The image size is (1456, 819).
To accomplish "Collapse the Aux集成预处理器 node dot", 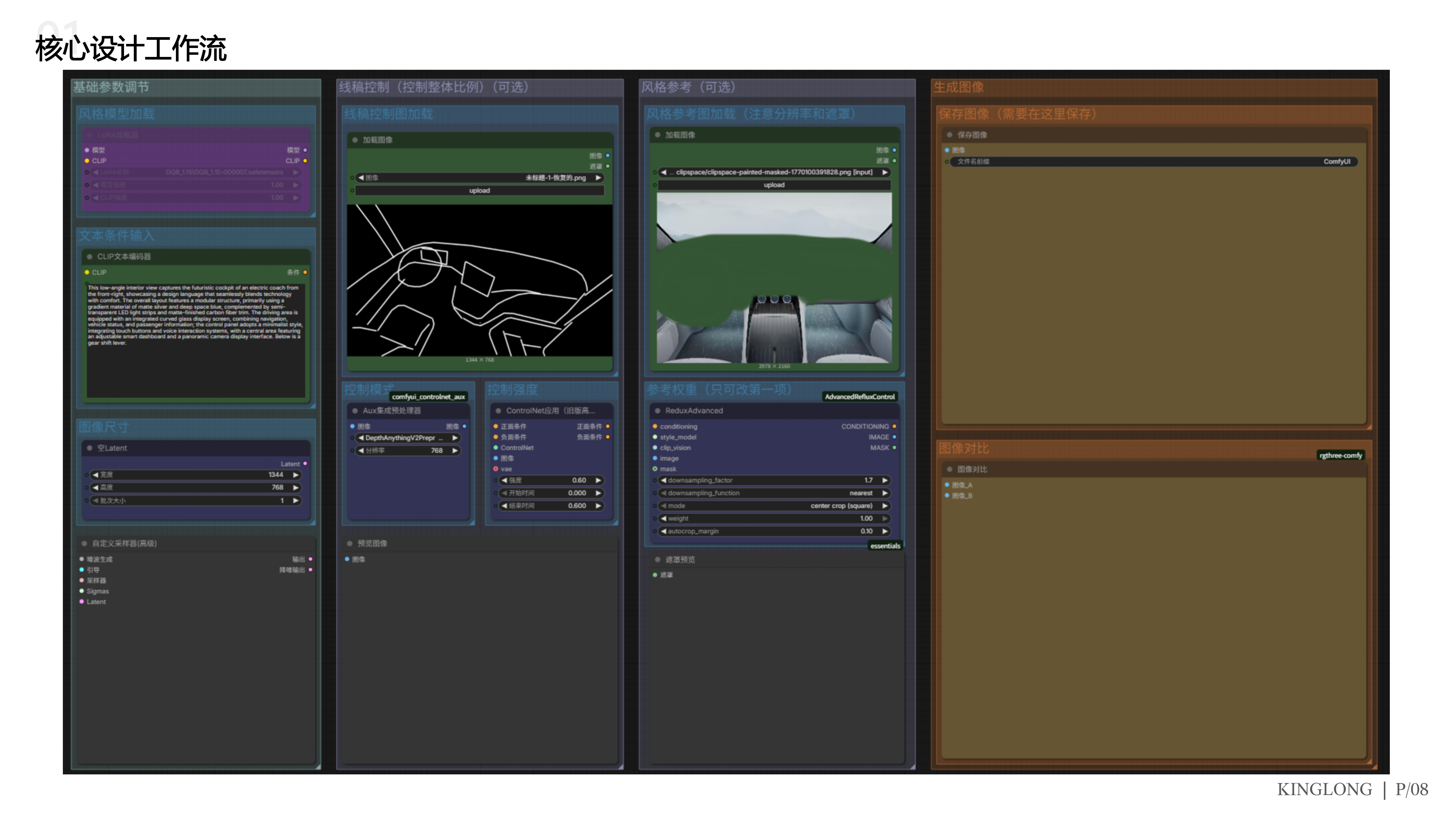I will point(355,411).
